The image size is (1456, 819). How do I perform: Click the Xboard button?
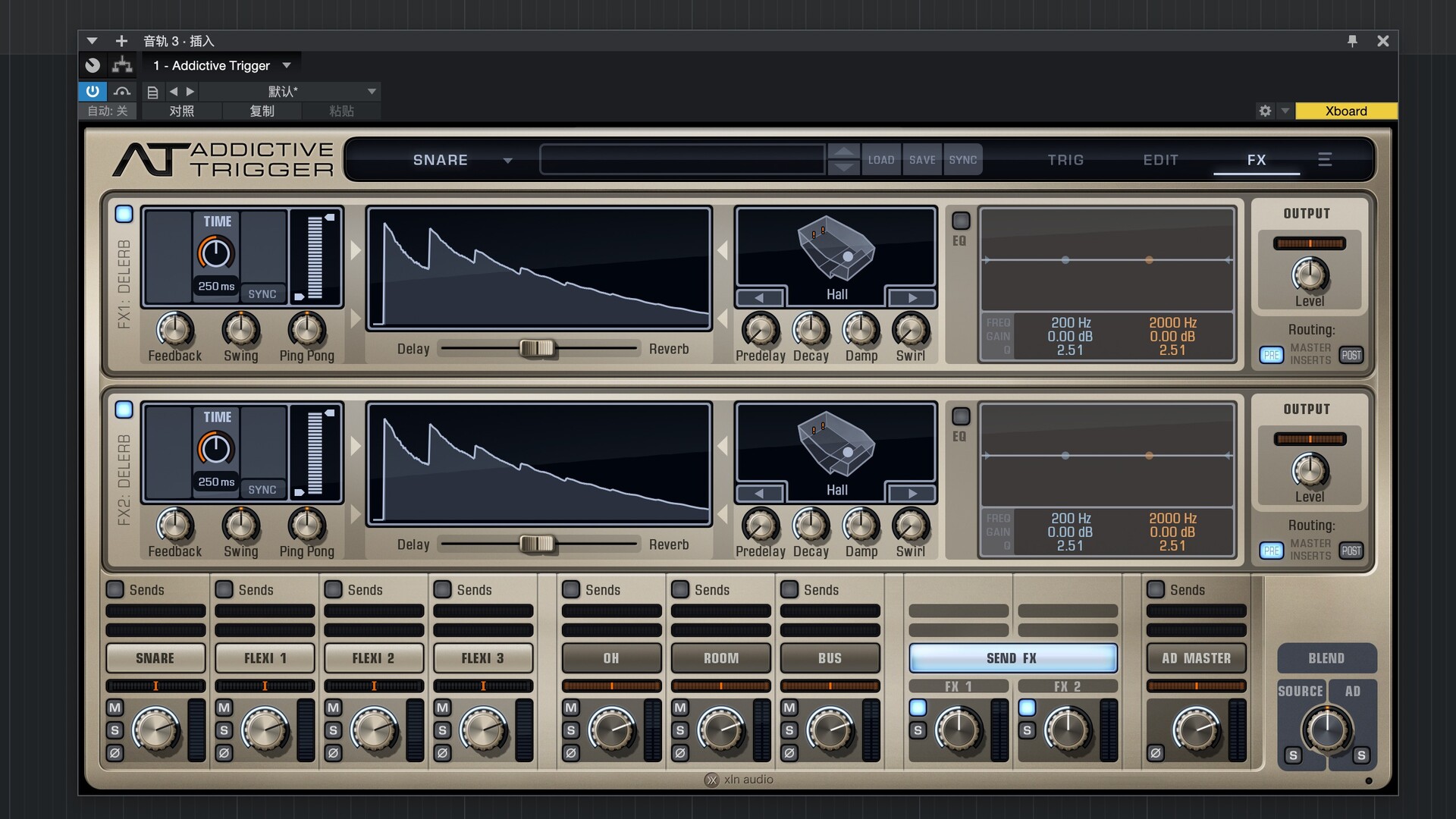[x=1346, y=111]
